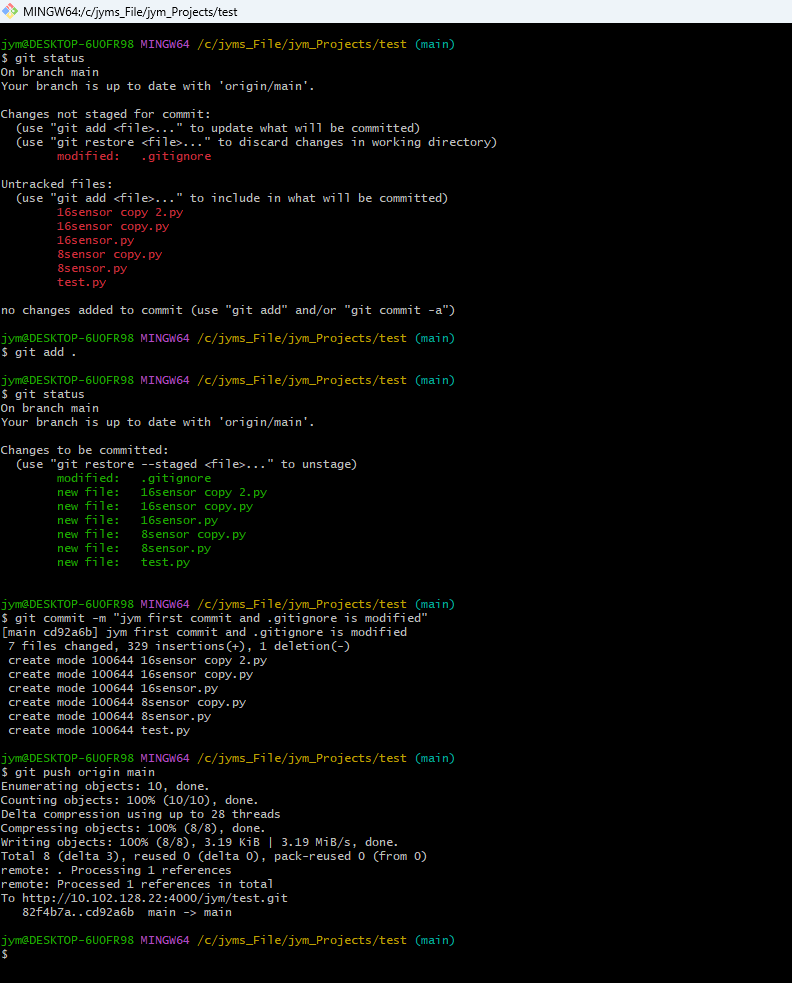Screen dimensions: 792x983
Task: Click the green 'new file: 16sensor copy 2.py' line
Action: 162,492
